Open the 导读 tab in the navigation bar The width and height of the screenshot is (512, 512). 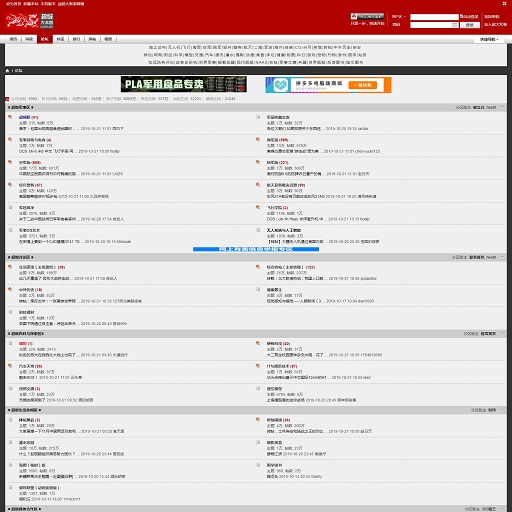29,39
